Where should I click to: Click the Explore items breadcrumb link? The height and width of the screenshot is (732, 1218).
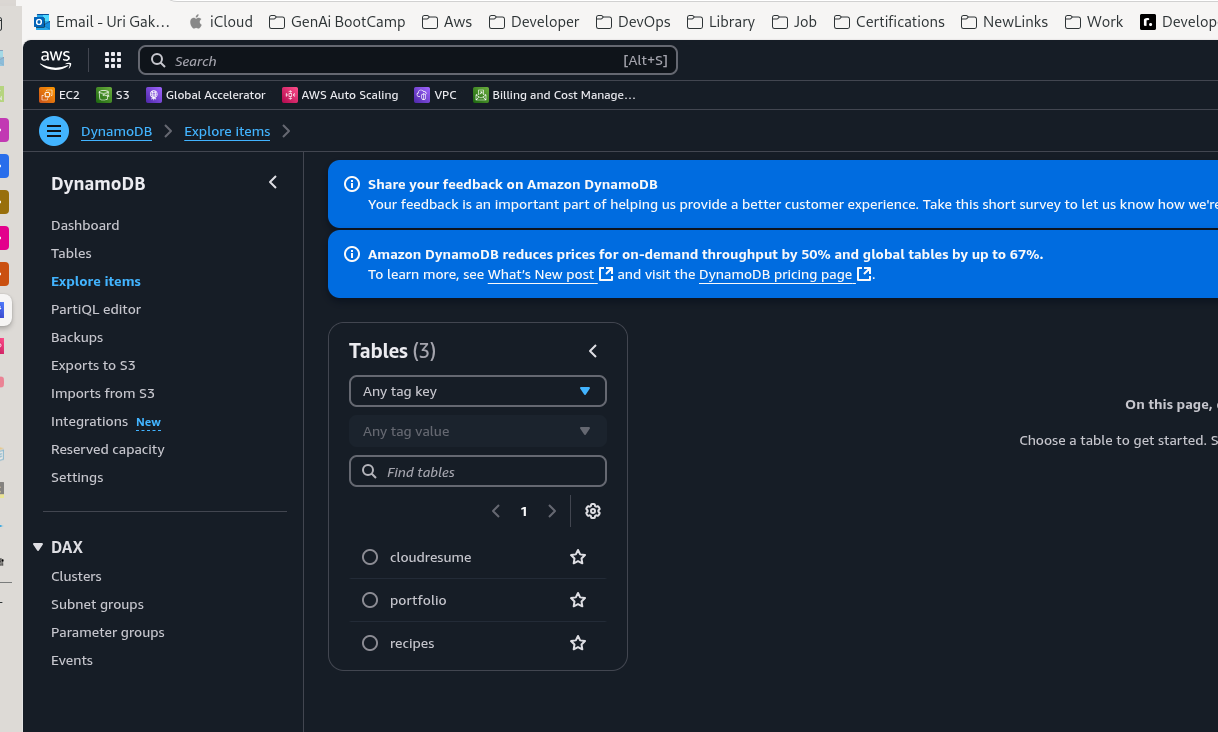(x=227, y=131)
